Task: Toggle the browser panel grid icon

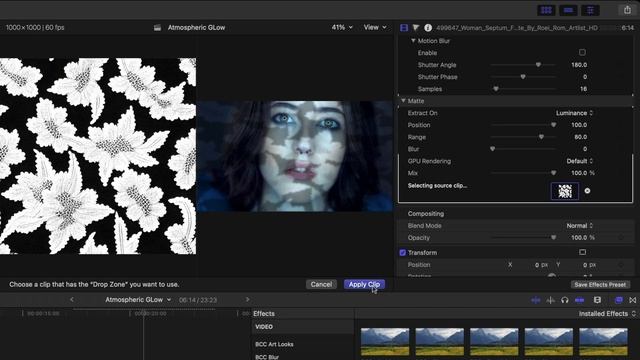Action: pyautogui.click(x=546, y=10)
